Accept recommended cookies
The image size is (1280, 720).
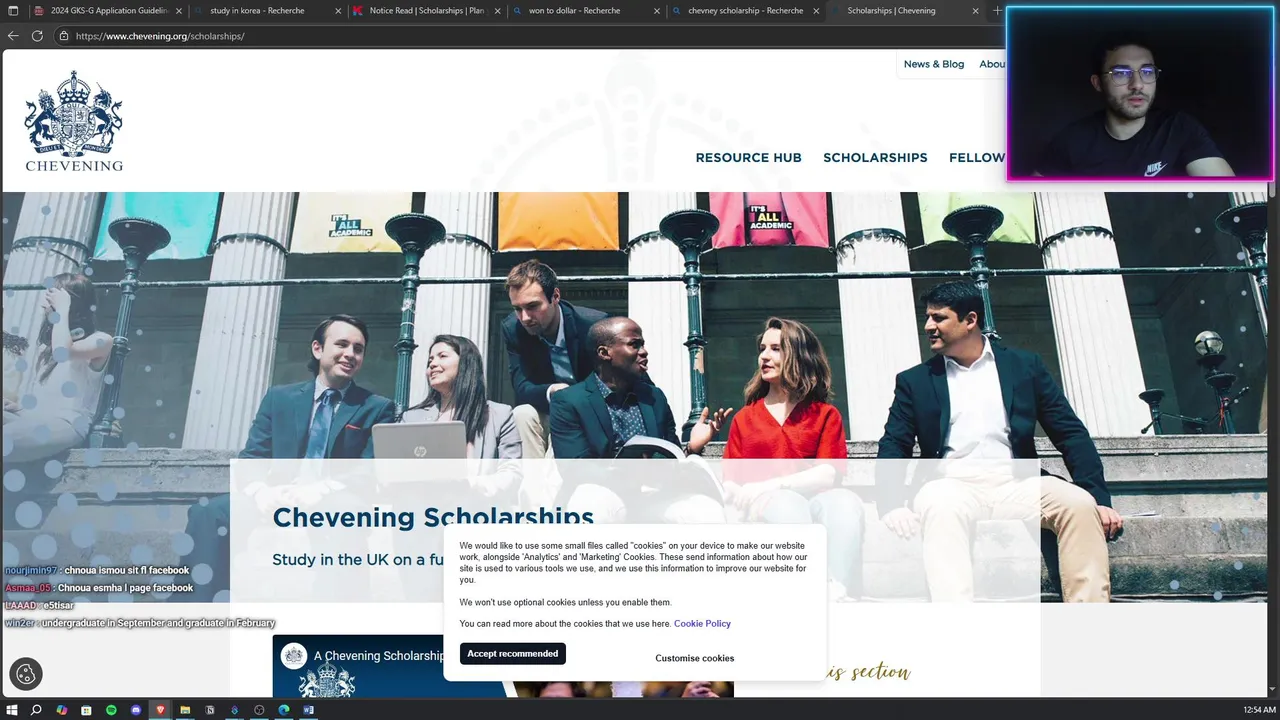513,654
